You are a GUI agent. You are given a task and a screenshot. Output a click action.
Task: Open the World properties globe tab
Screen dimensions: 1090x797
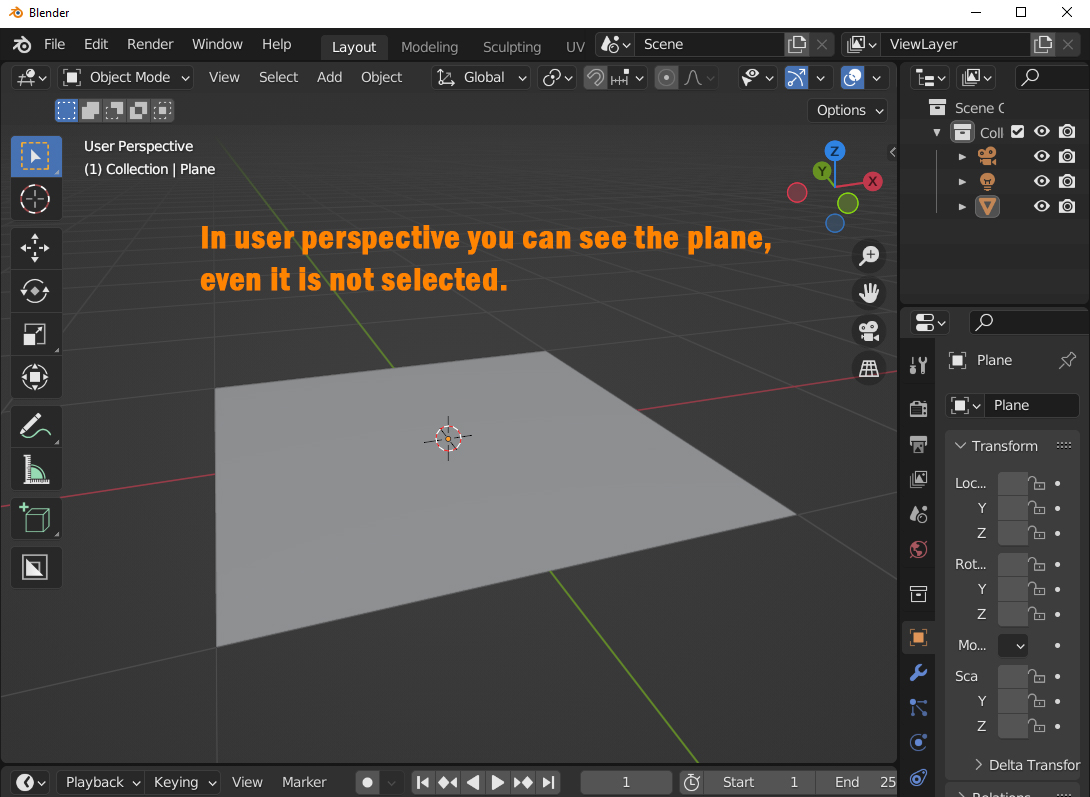[x=918, y=550]
